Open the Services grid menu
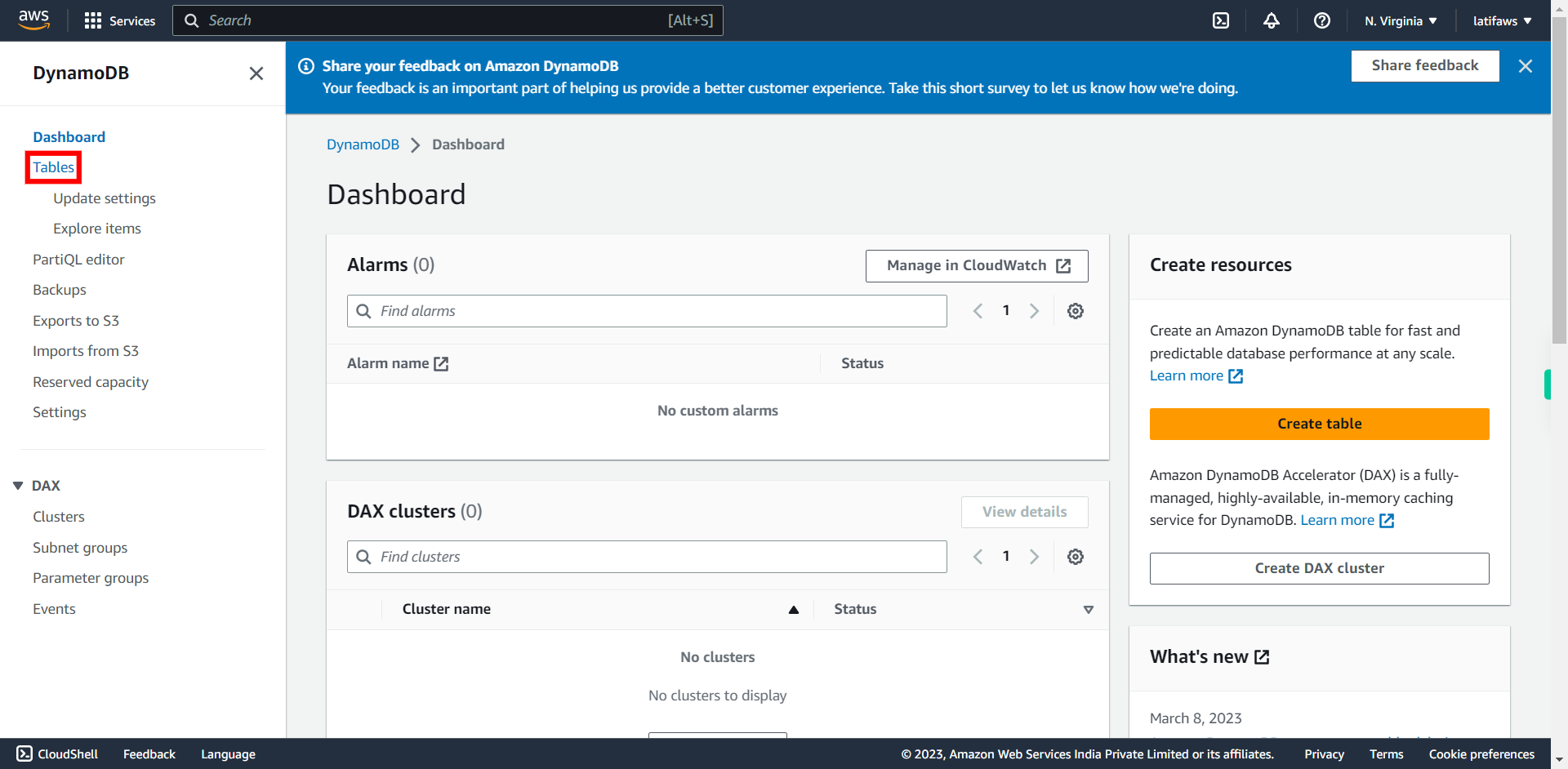This screenshot has width=1568, height=769. coord(120,20)
